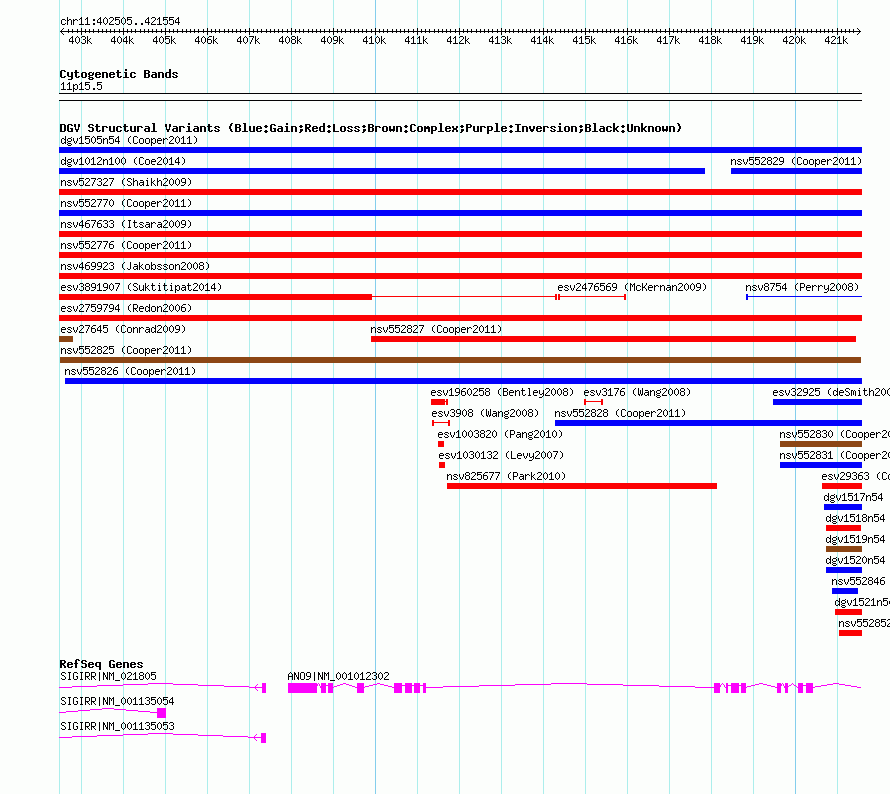The width and height of the screenshot is (890, 794).
Task: Select esv1003820 (Pang2010) variant label
Action: [500, 434]
